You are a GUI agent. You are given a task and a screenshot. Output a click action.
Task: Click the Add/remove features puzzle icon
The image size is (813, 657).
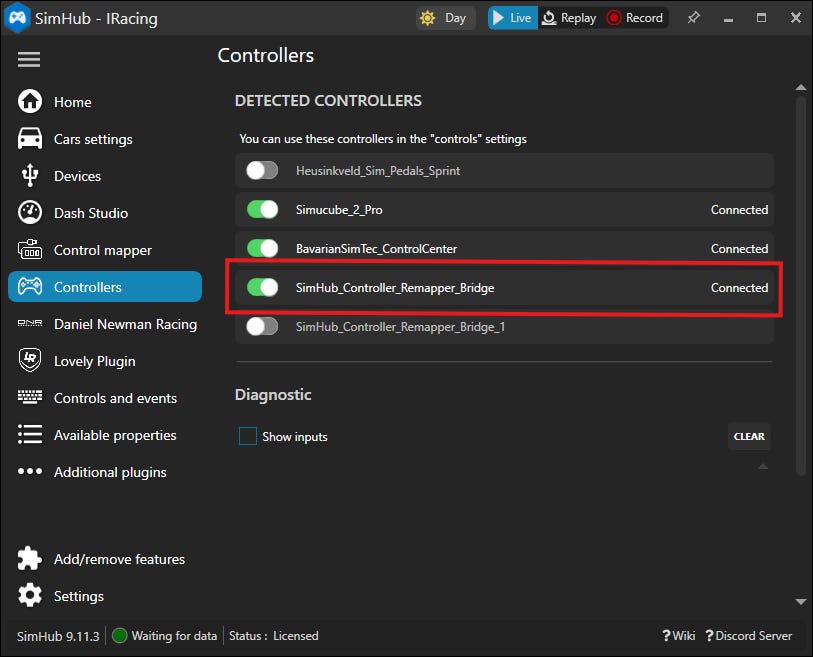pos(30,559)
